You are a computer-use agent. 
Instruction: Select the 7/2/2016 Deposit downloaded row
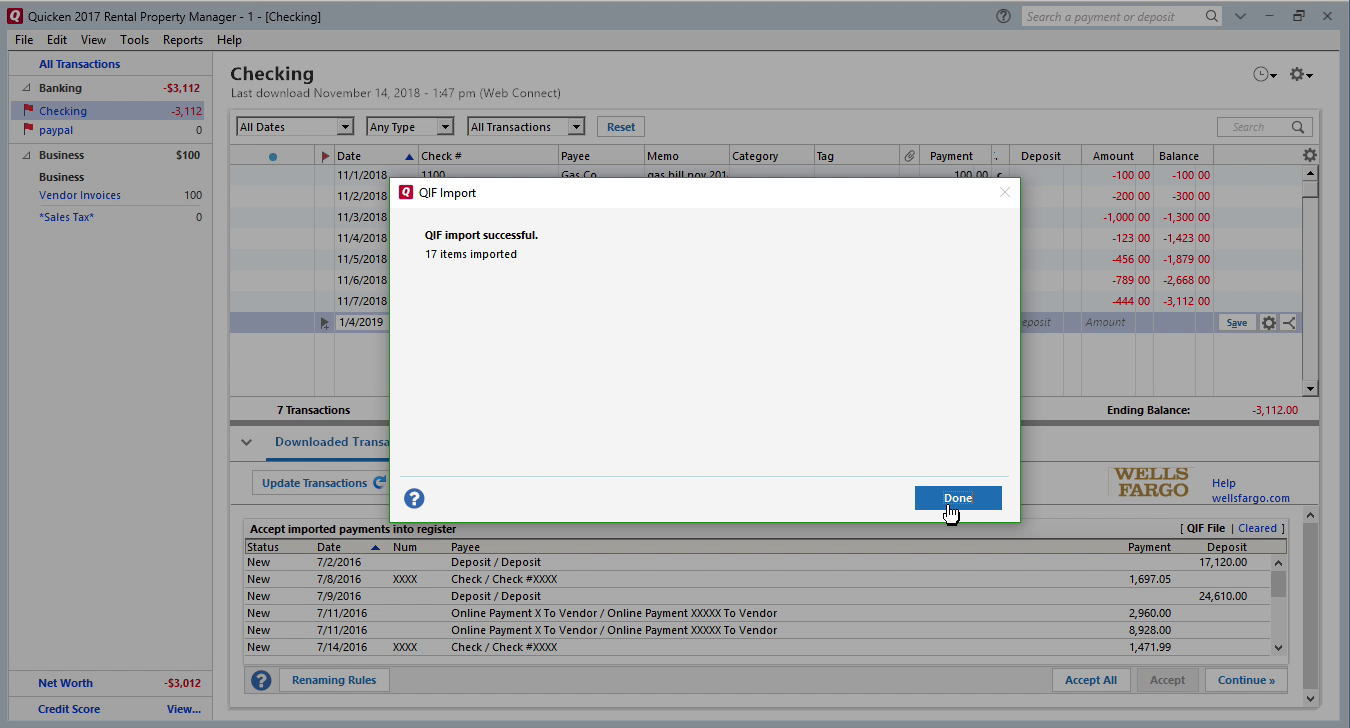757,562
